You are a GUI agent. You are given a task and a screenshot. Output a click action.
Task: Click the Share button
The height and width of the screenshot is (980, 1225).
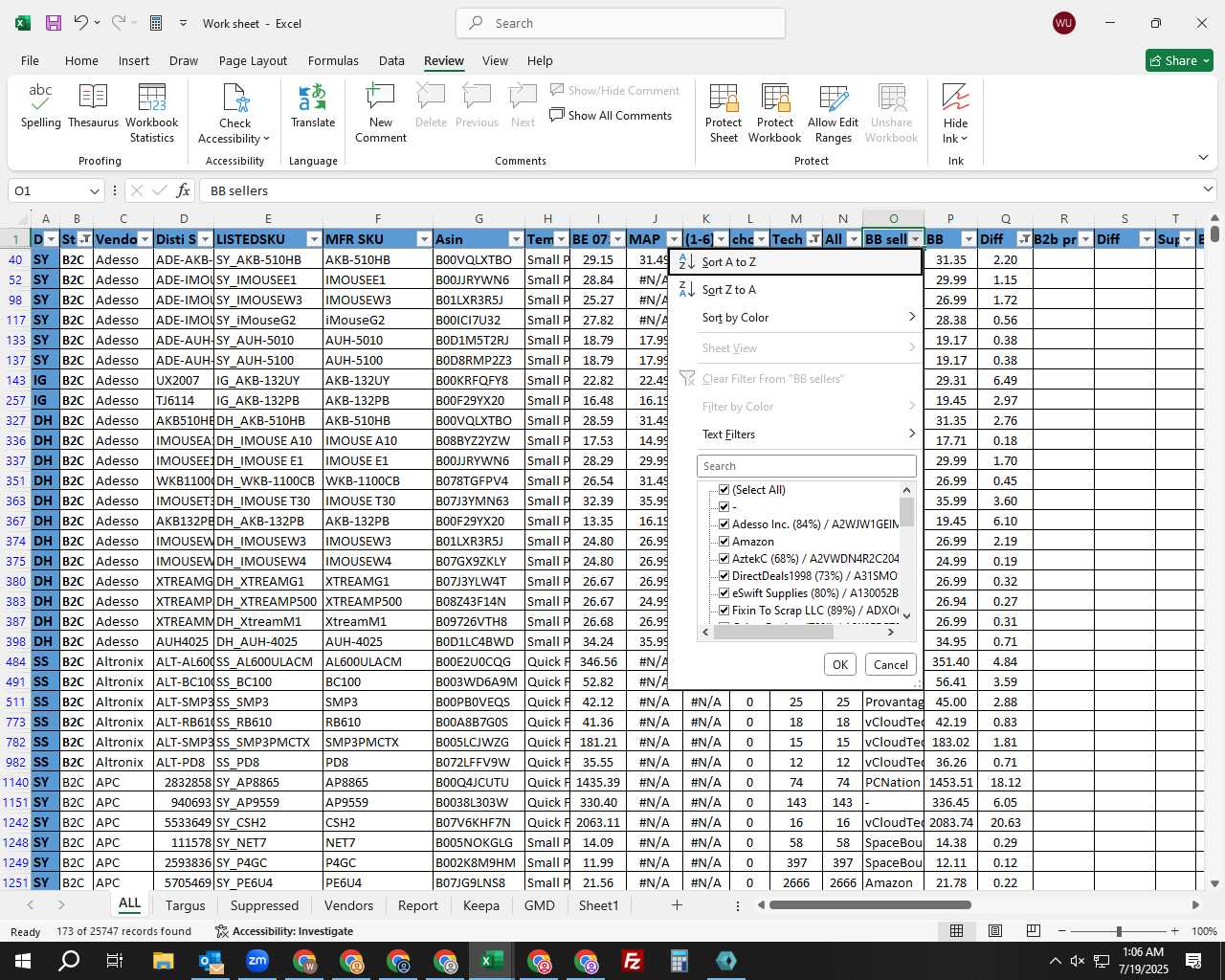coord(1179,60)
